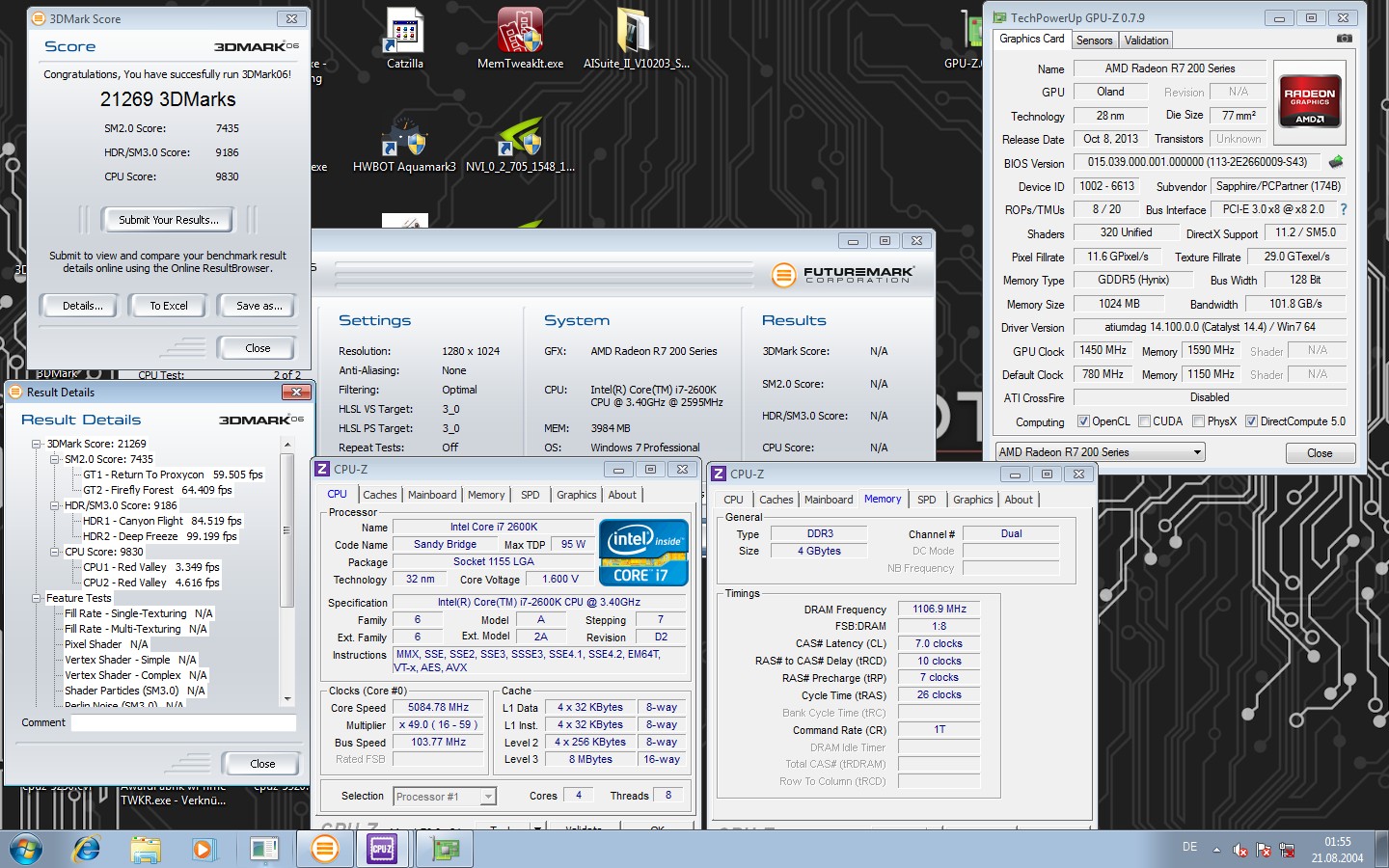Image resolution: width=1389 pixels, height=868 pixels.
Task: Open the Catzilla desktop shortcut
Action: [x=405, y=39]
